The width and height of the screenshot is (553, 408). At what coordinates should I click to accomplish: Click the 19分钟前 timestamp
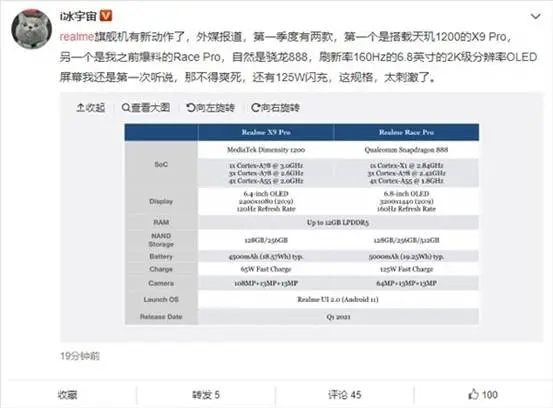pyautogui.click(x=80, y=356)
